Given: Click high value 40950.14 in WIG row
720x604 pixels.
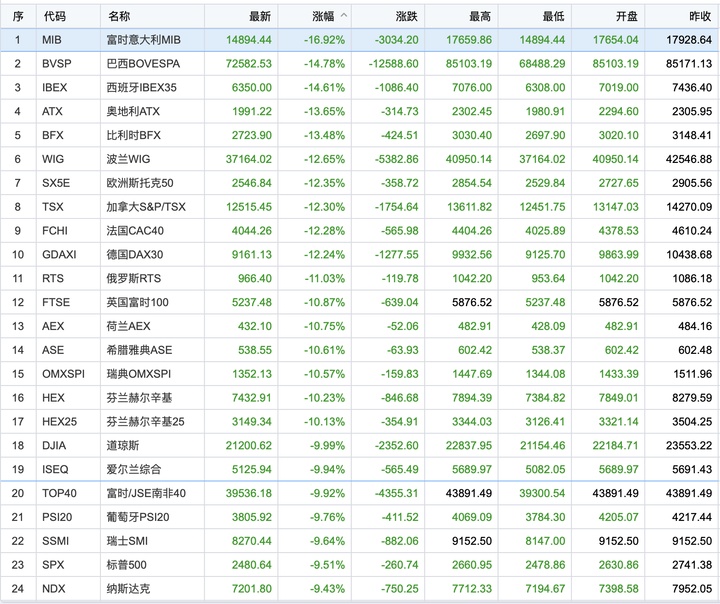Looking at the screenshot, I should [x=468, y=159].
